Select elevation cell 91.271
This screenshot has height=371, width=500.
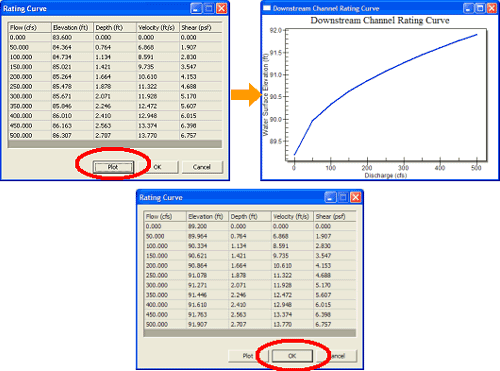[x=207, y=285]
